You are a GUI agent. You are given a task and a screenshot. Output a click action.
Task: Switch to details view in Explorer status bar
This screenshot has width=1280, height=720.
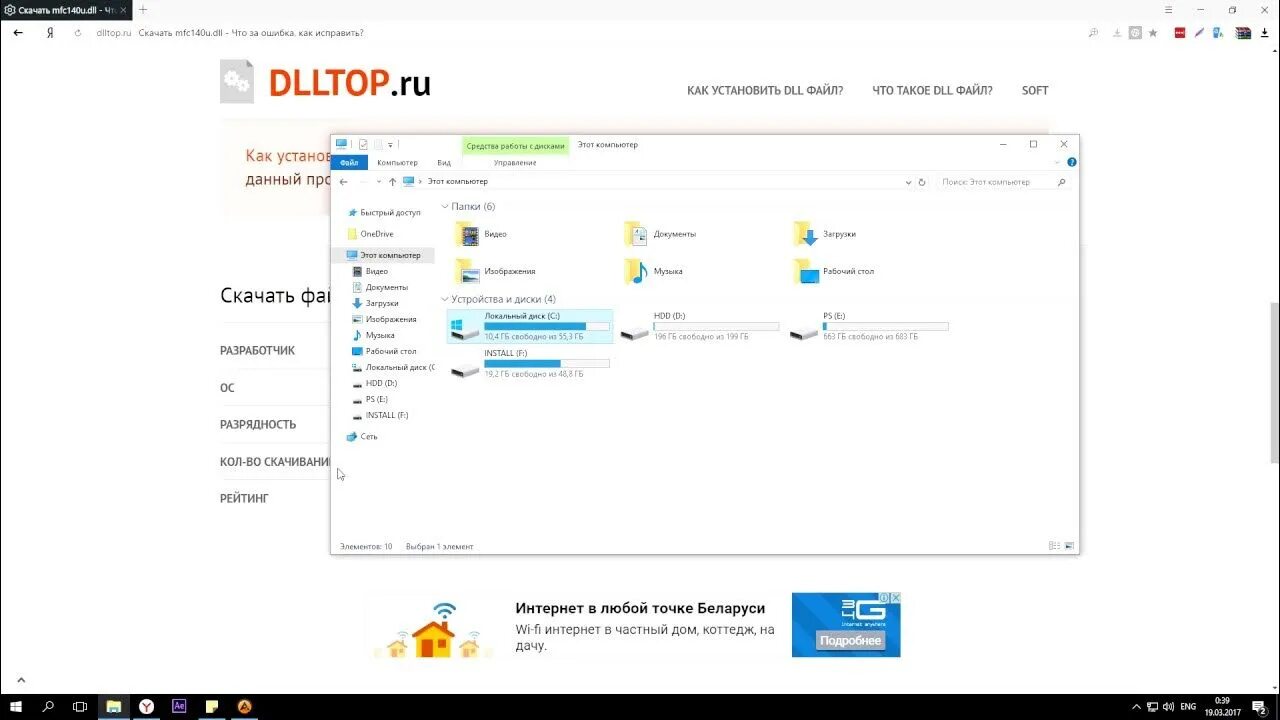pyautogui.click(x=1054, y=546)
